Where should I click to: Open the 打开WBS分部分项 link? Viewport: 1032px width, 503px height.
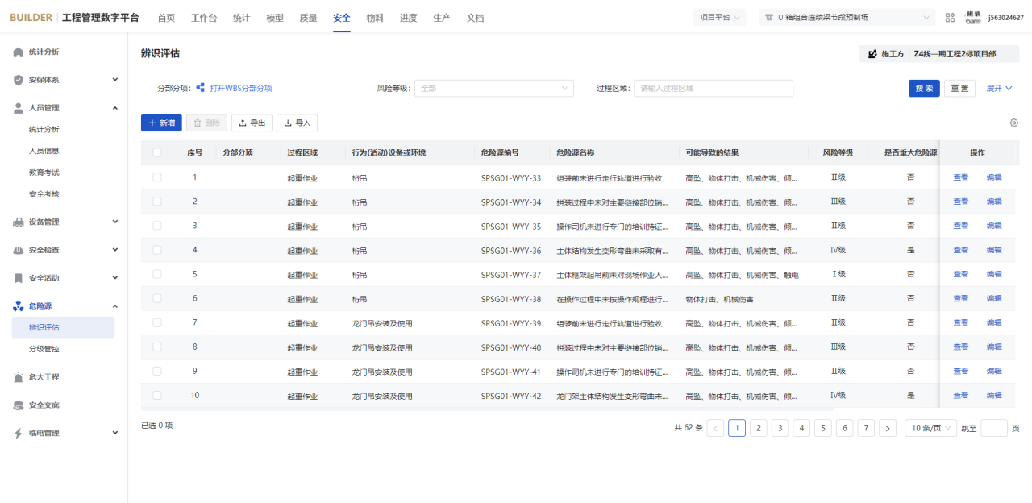[x=241, y=88]
